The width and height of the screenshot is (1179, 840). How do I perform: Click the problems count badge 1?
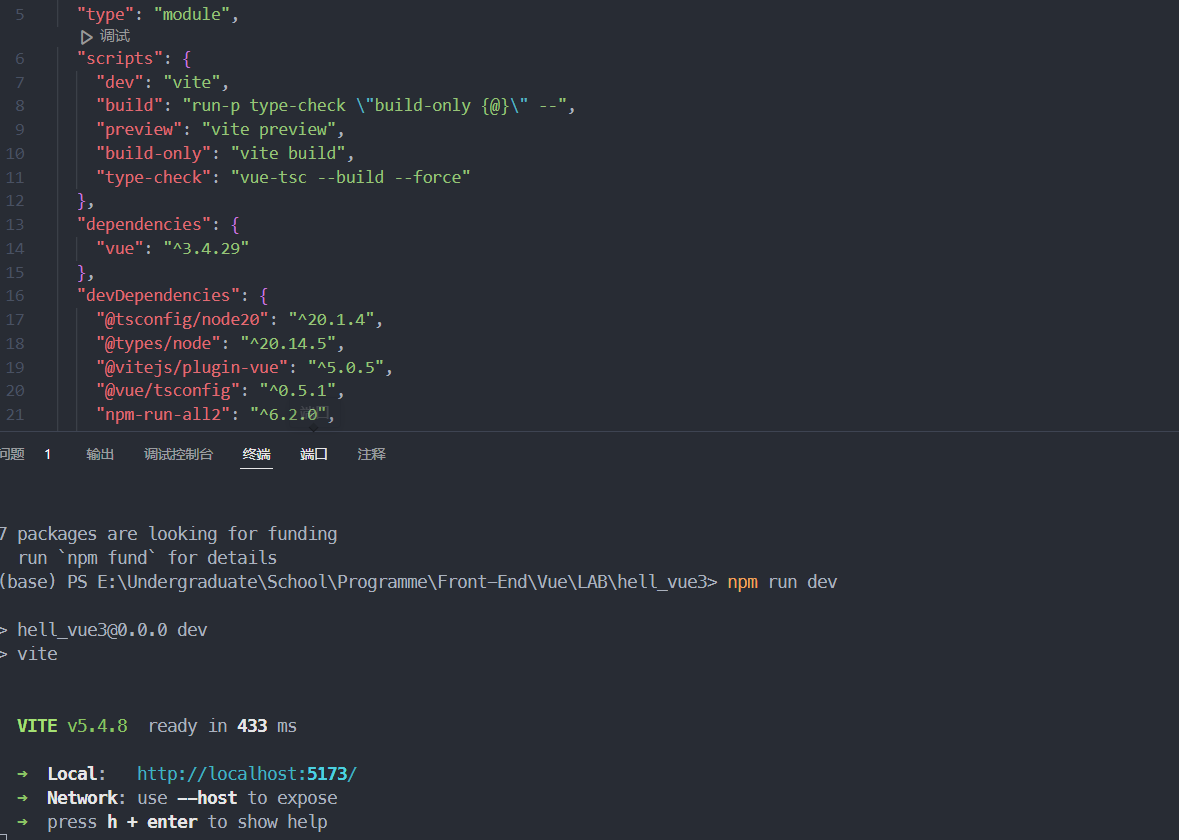tap(47, 454)
